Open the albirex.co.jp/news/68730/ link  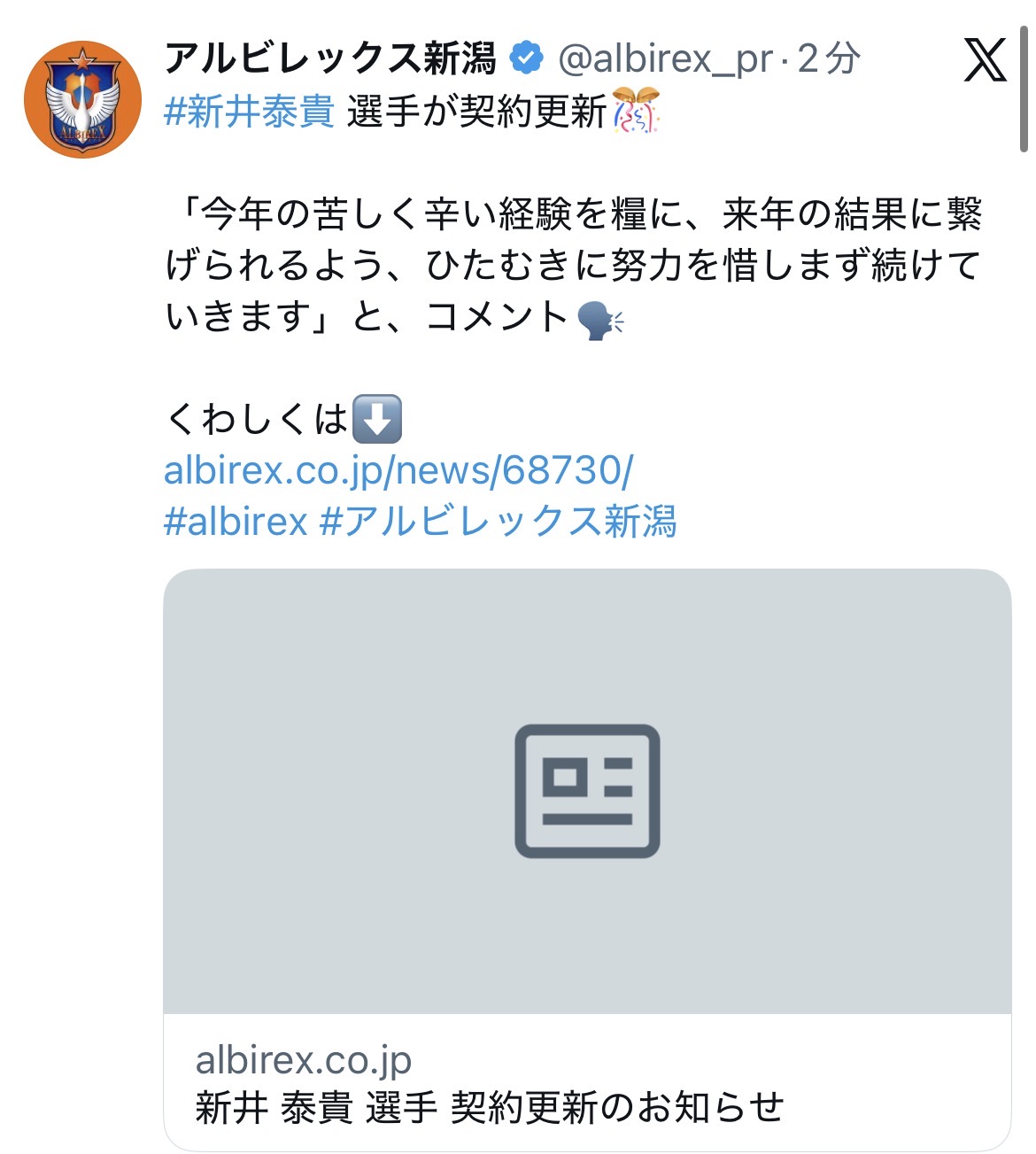pos(398,470)
